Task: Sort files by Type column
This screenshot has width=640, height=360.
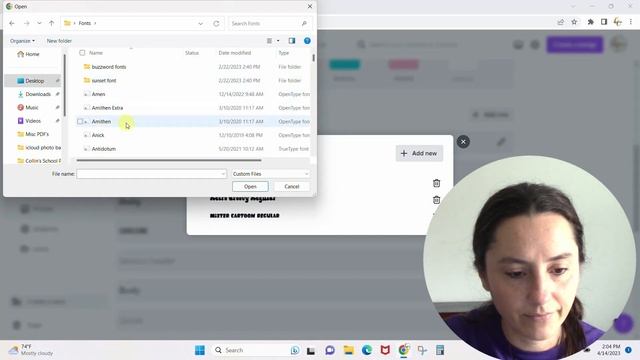Action: point(284,53)
